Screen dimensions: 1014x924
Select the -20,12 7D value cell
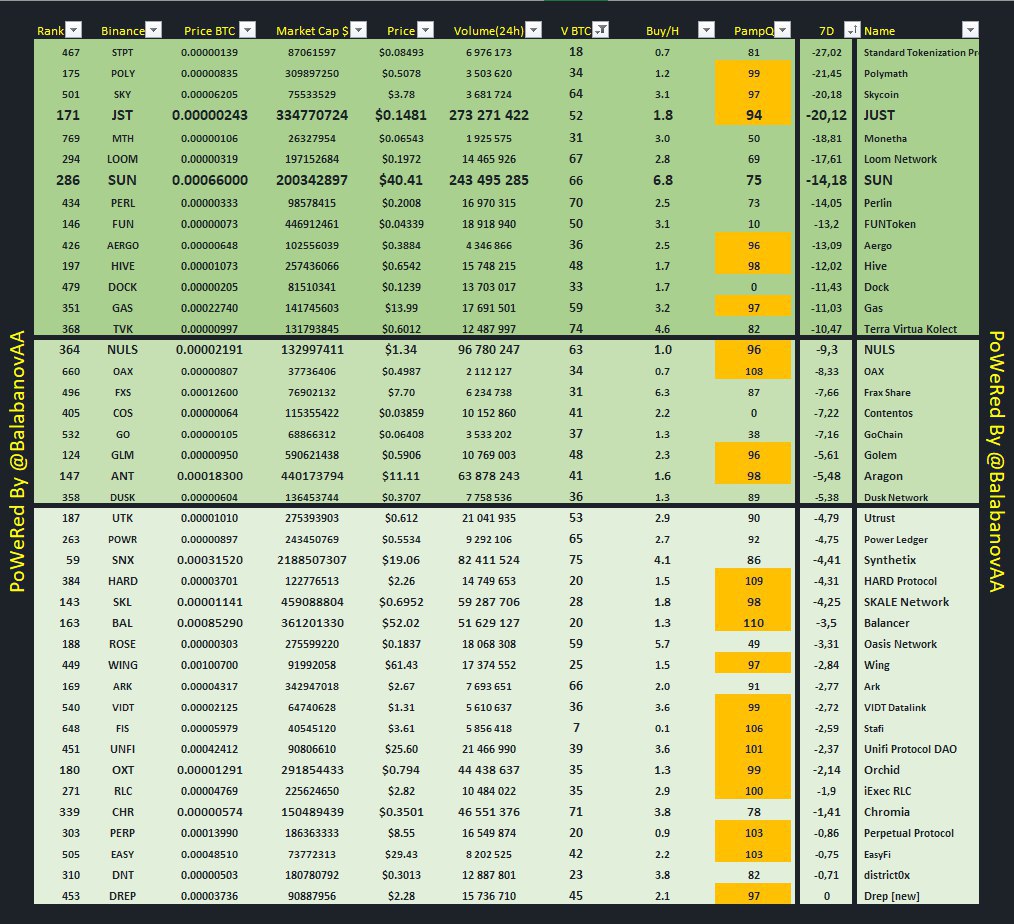pos(826,115)
